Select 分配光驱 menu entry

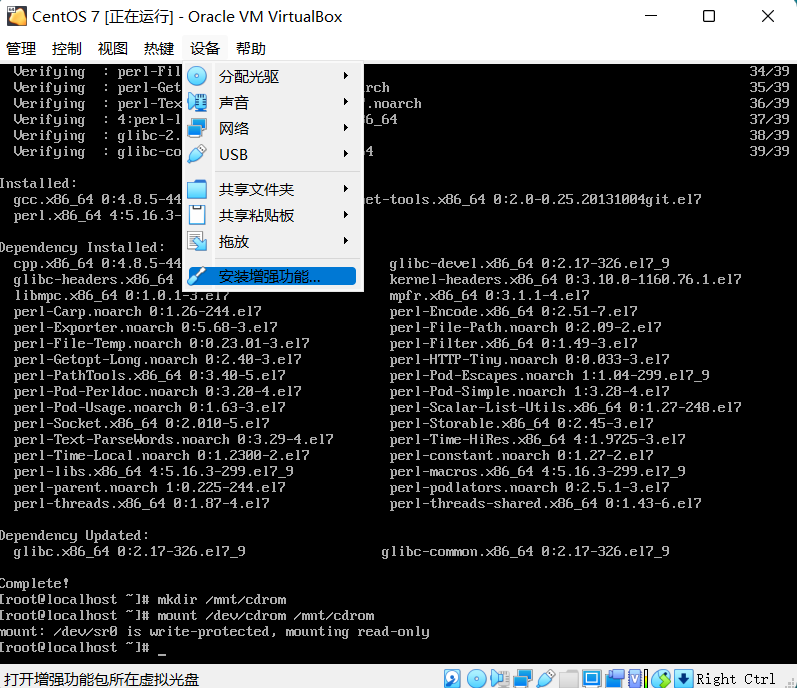[272, 76]
